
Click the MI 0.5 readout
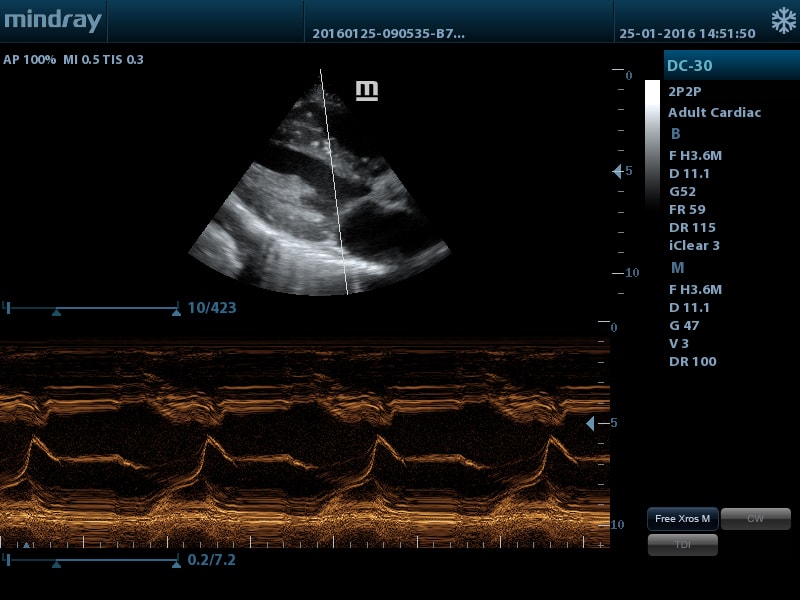81,60
